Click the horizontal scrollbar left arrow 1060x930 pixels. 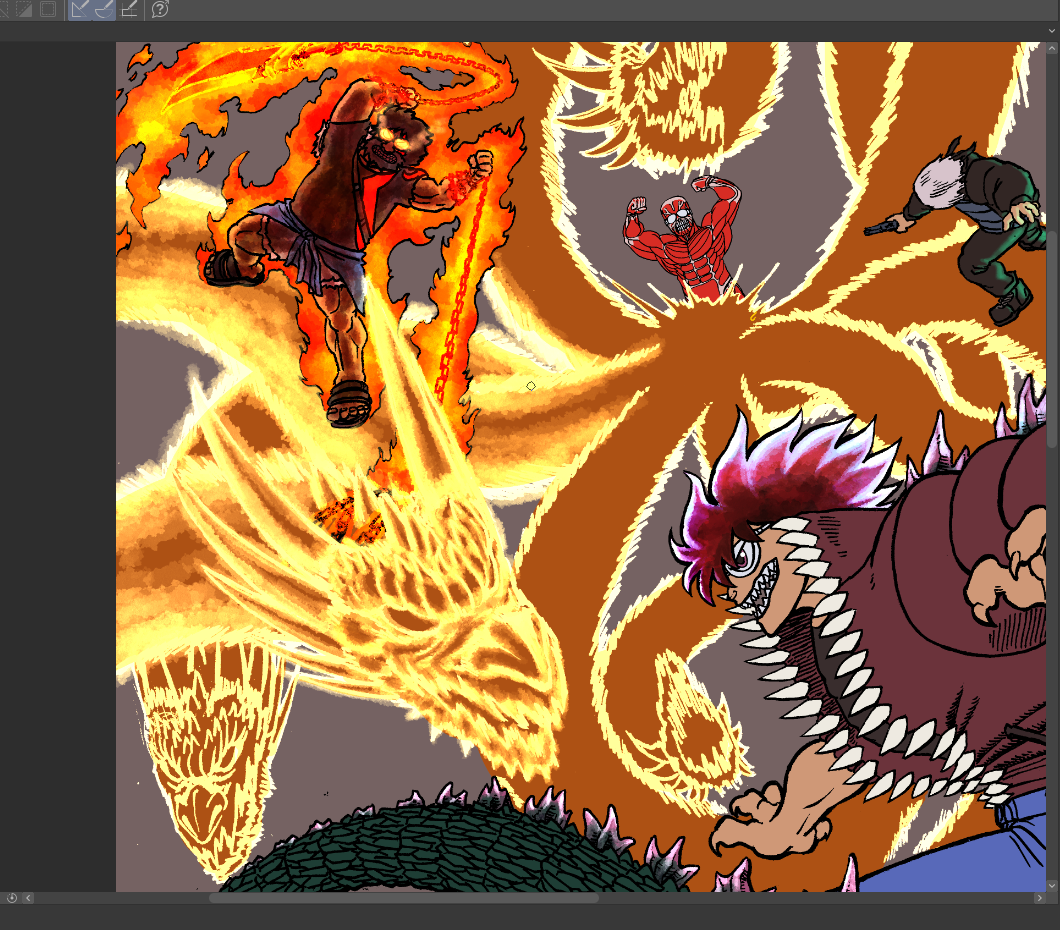click(x=28, y=898)
